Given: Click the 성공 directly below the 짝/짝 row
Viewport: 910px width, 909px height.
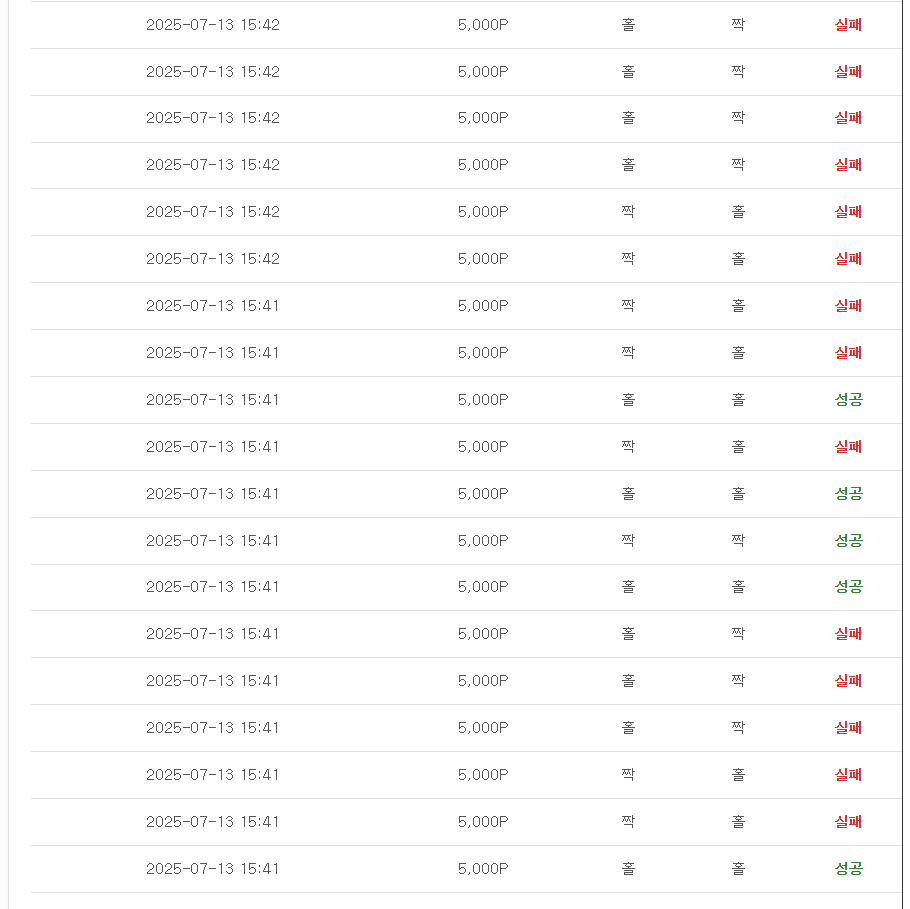Looking at the screenshot, I should (848, 586).
